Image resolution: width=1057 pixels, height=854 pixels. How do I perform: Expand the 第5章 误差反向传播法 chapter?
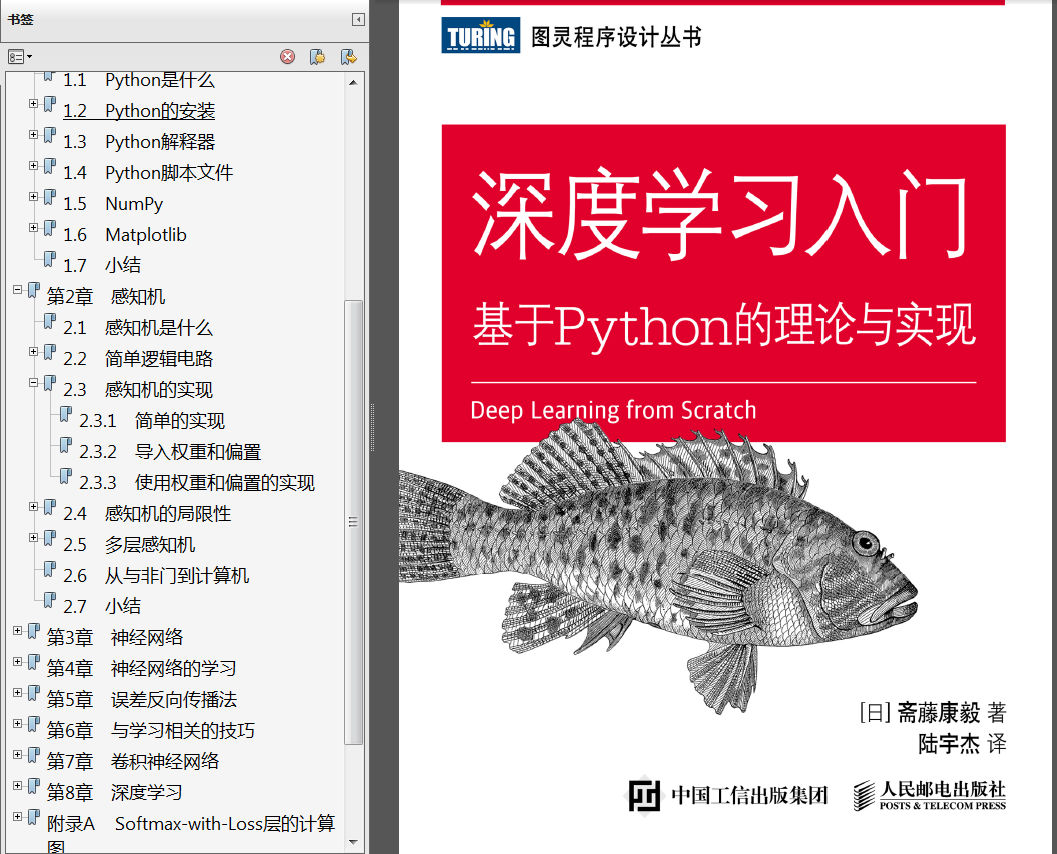coord(18,692)
